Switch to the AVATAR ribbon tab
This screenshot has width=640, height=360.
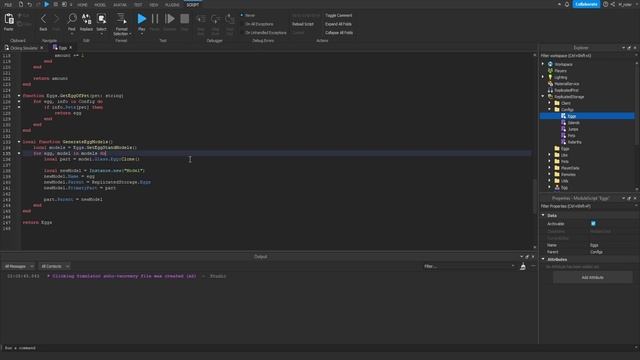(x=120, y=5)
